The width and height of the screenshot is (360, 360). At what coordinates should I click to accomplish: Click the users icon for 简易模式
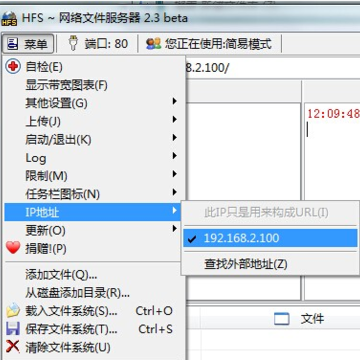pos(154,44)
